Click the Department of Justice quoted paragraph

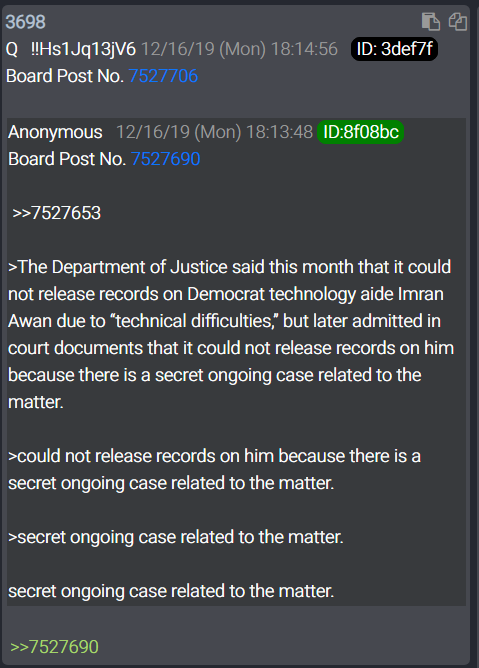pyautogui.click(x=231, y=334)
